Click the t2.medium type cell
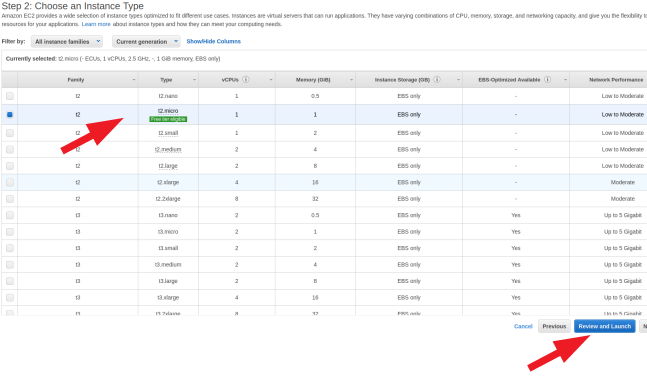Image resolution: width=647 pixels, height=384 pixels. 168,149
